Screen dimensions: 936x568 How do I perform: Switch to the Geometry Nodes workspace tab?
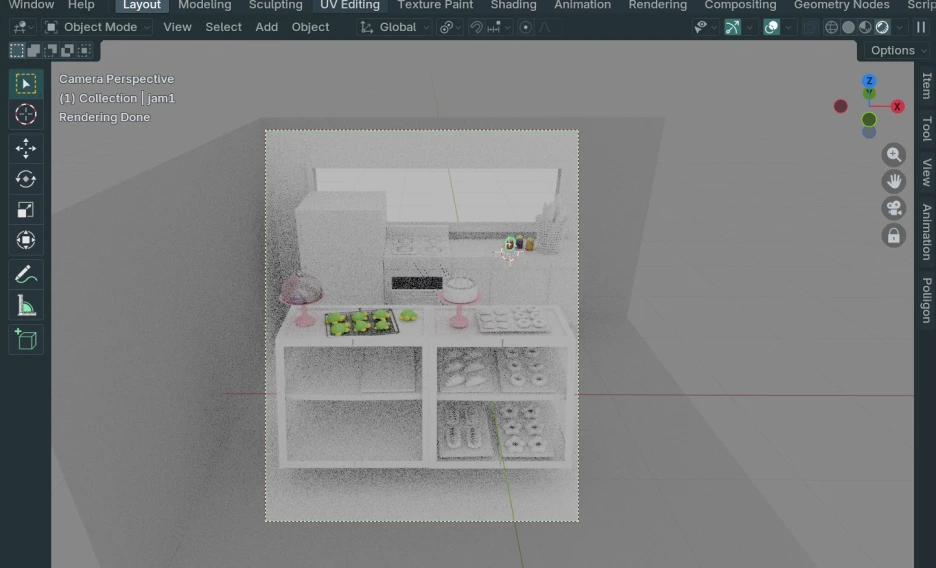tap(841, 5)
